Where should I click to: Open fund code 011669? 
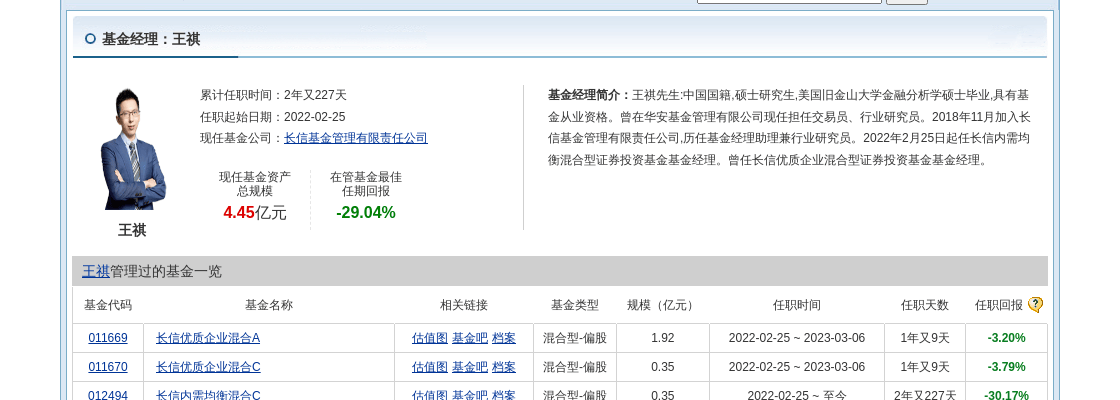(x=108, y=338)
